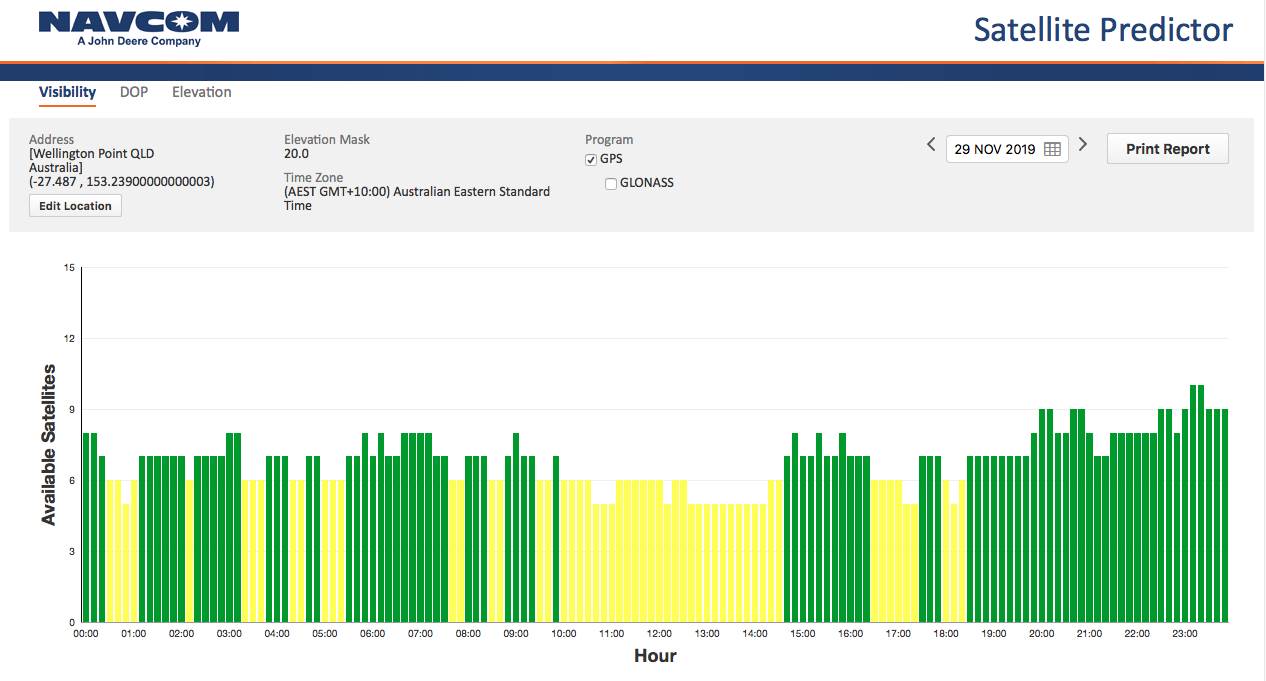
Task: Open the calendar picker icon in date field
Action: tap(1052, 149)
